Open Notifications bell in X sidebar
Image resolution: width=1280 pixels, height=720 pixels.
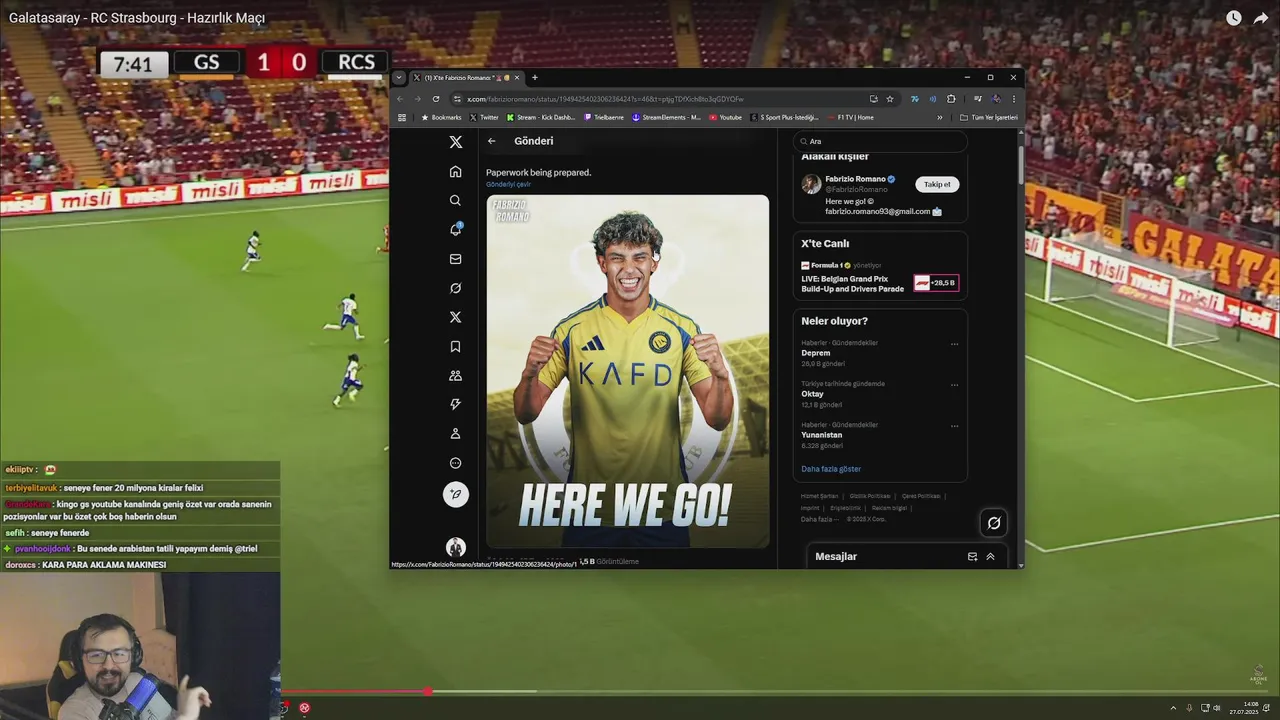(455, 229)
